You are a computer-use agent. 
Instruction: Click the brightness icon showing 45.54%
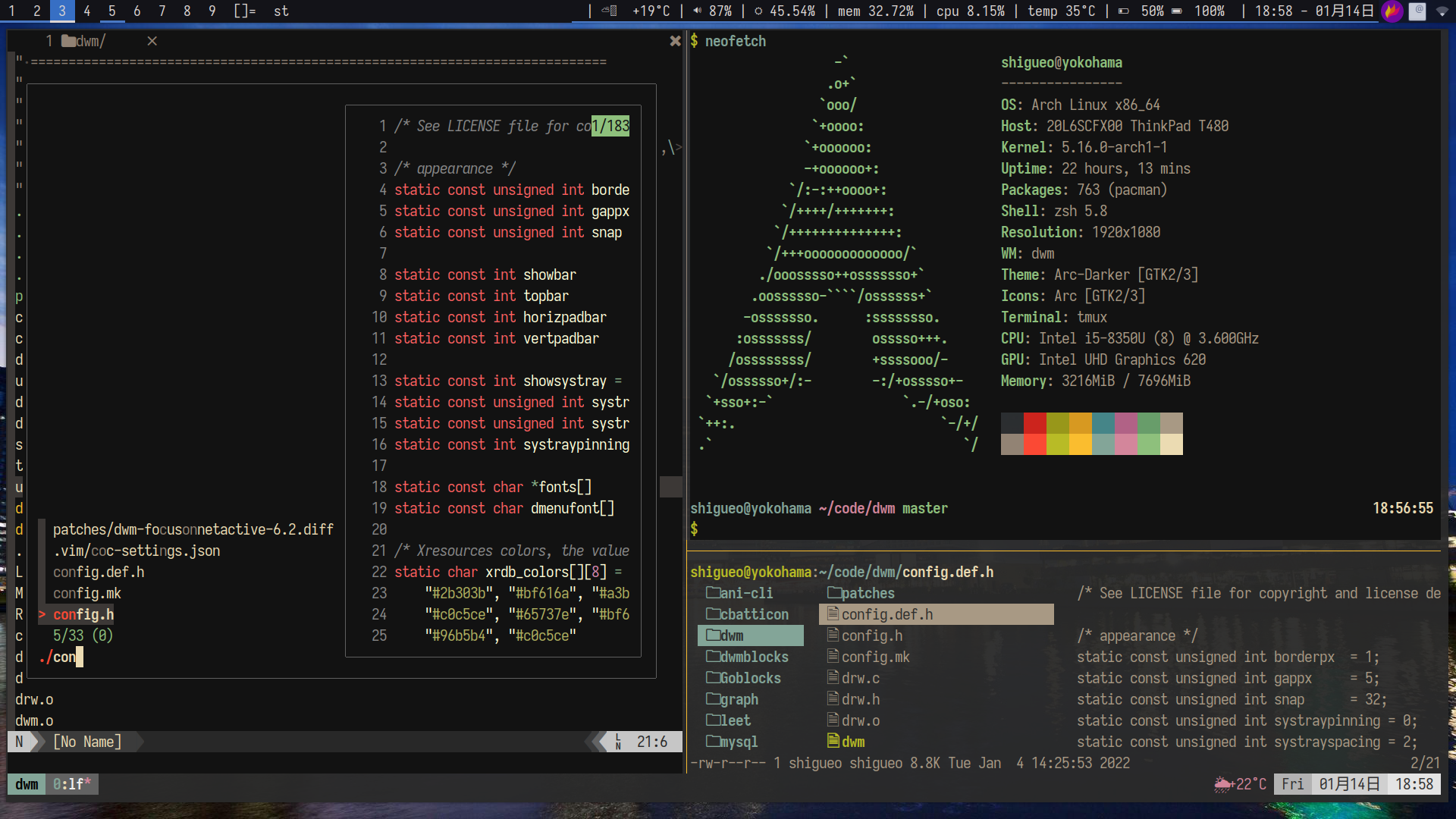point(758,11)
